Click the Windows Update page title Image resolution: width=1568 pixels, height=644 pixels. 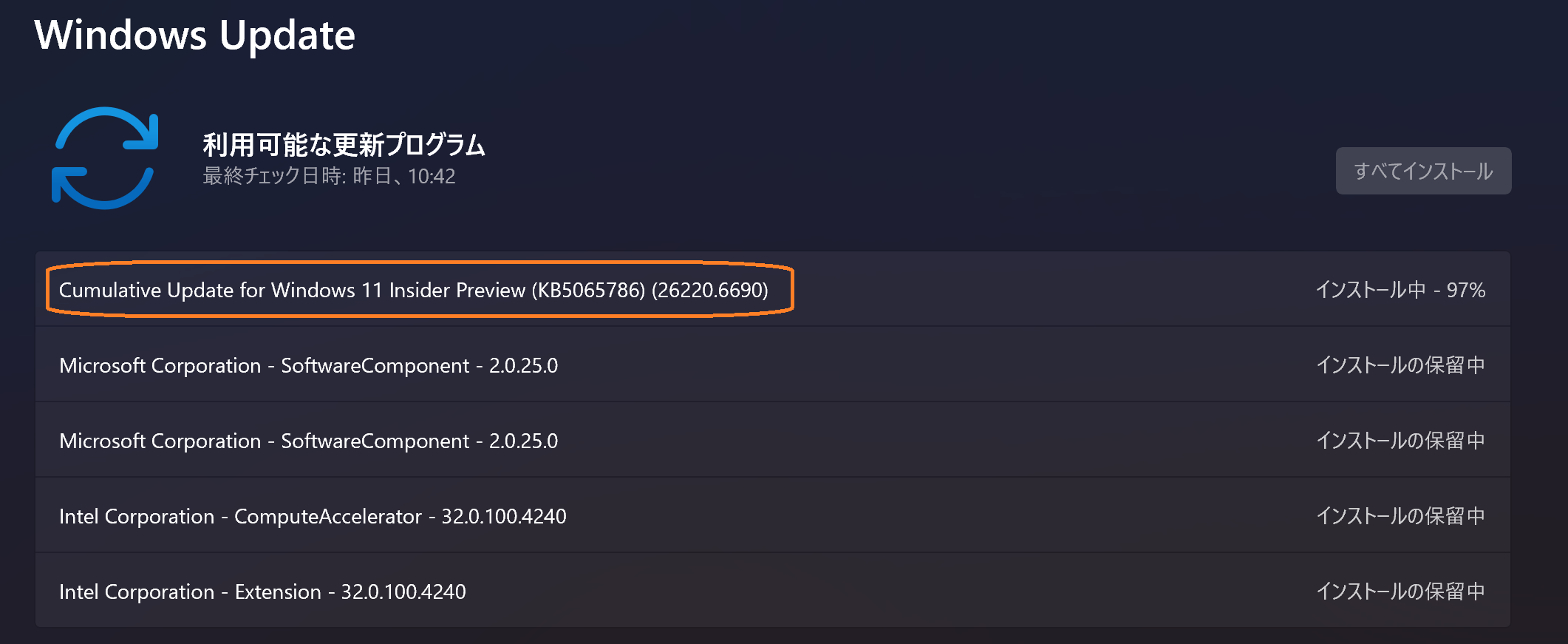click(x=194, y=35)
